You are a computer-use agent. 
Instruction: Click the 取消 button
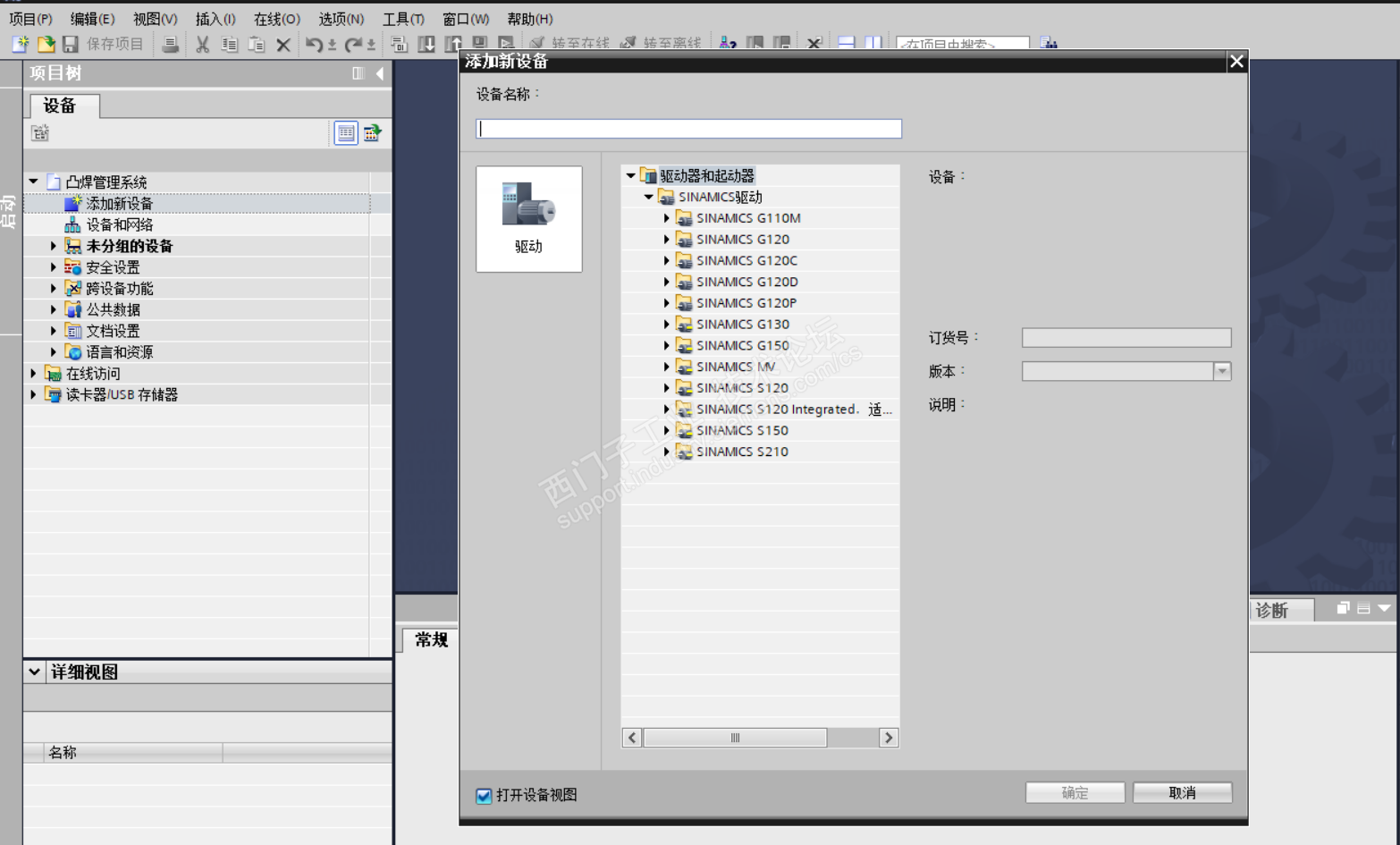point(1182,793)
